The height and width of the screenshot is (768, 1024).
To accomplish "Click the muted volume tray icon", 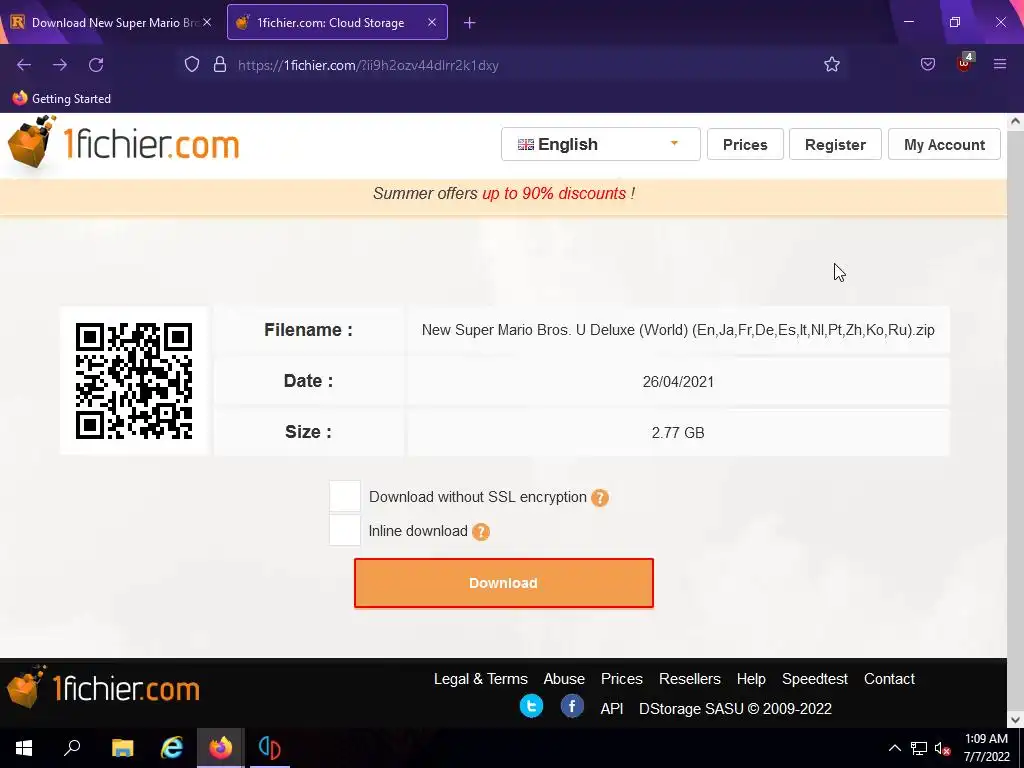I will click(x=942, y=748).
